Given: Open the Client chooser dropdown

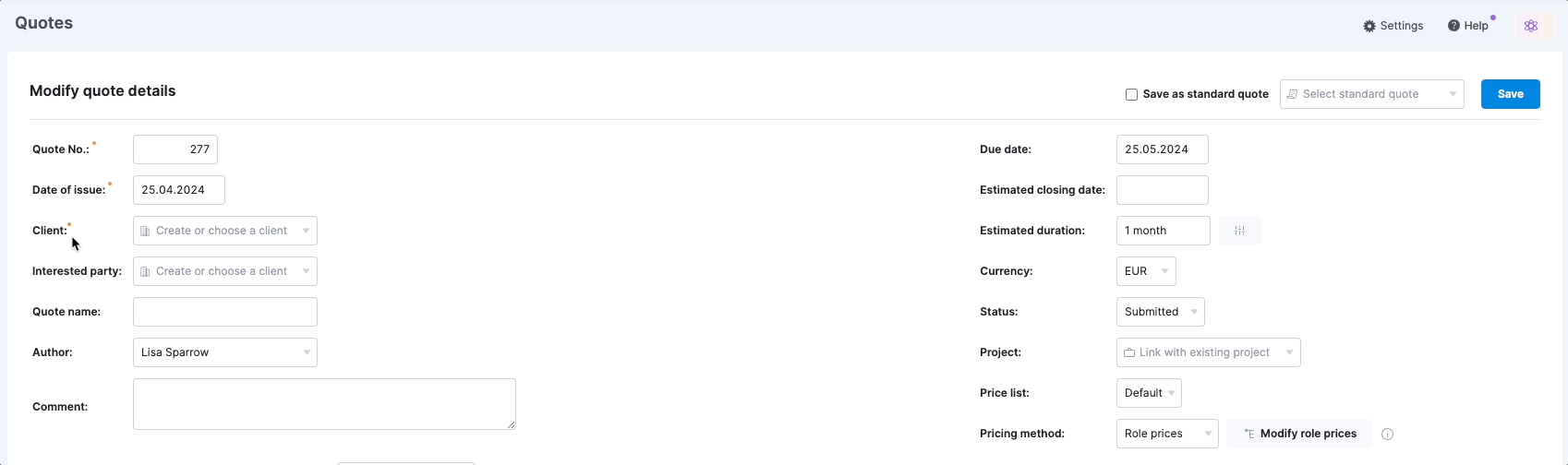Looking at the screenshot, I should click(225, 231).
